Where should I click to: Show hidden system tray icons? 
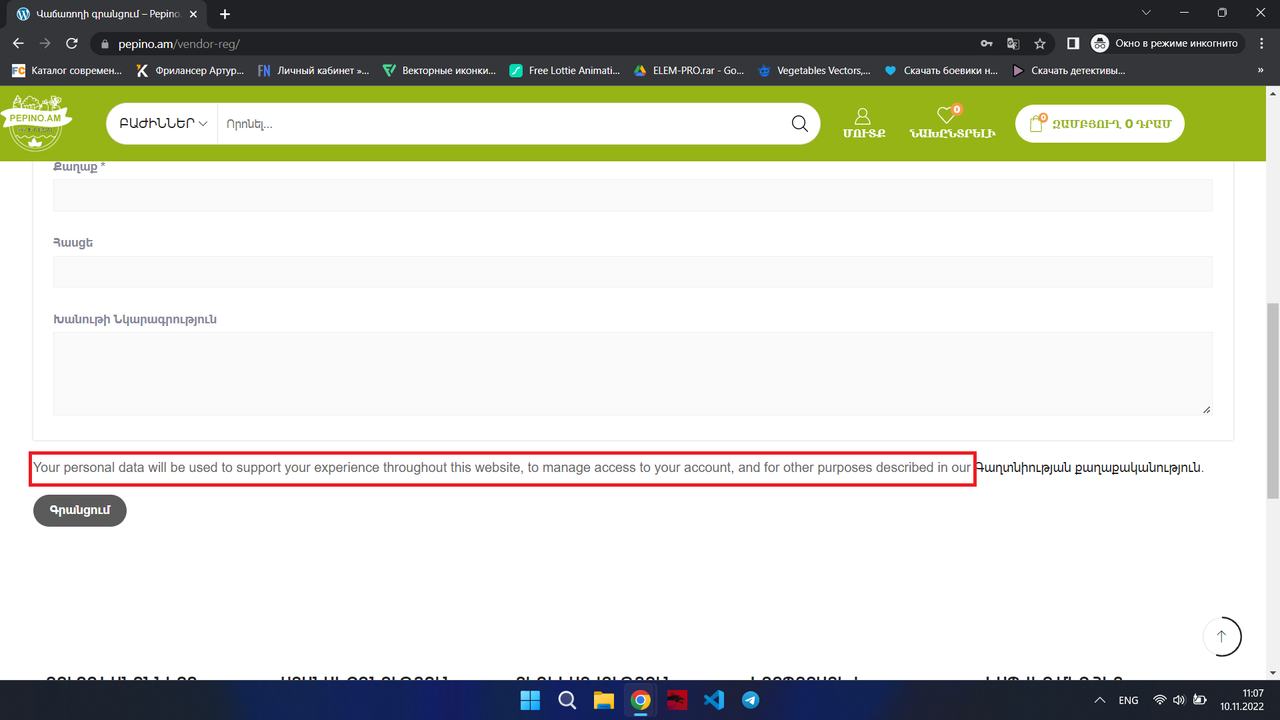click(x=1100, y=700)
